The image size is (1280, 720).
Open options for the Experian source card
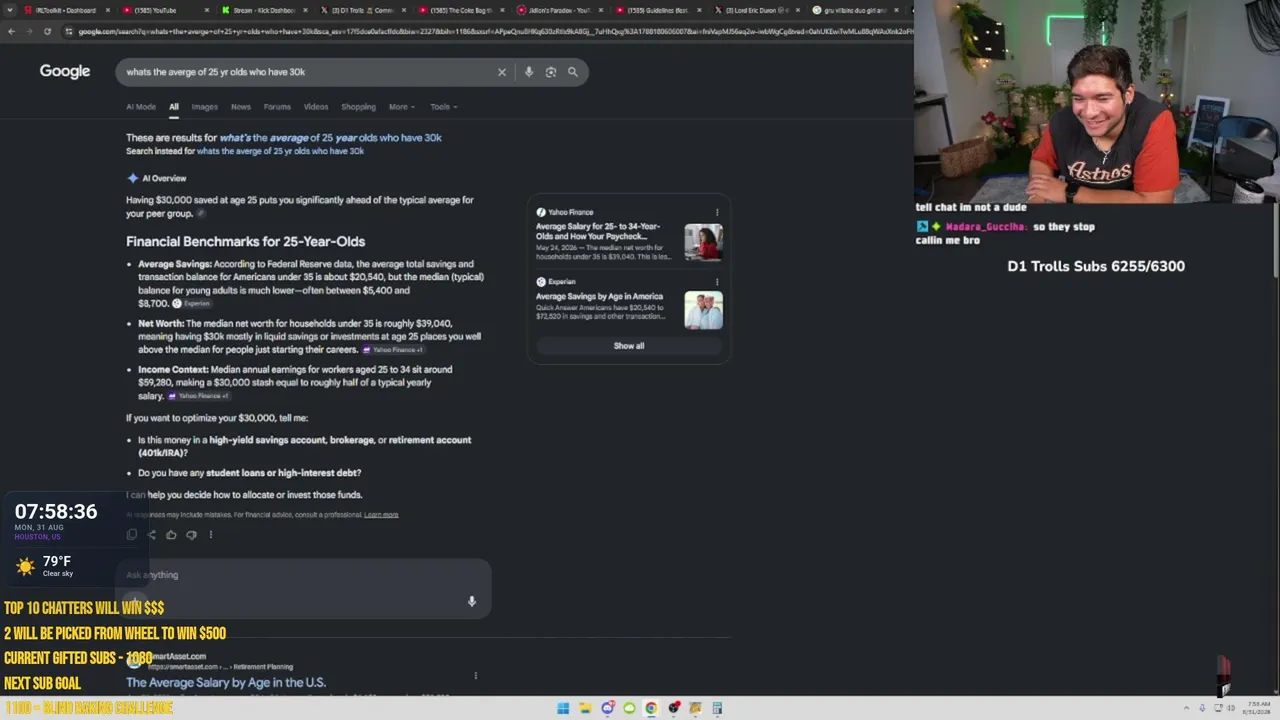(x=717, y=282)
